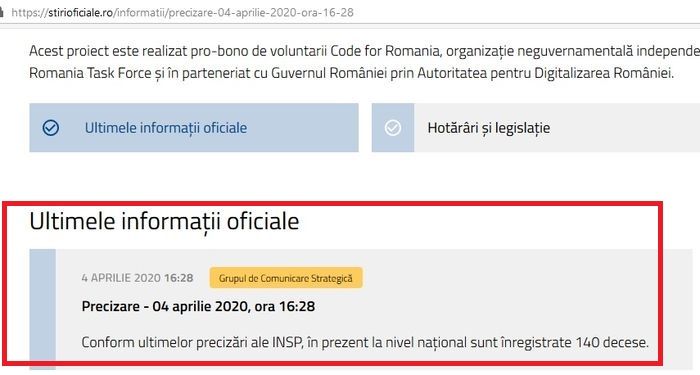The height and width of the screenshot is (375, 700).
Task: Switch to the Hotărâri și legislație tab
Action: coord(536,128)
